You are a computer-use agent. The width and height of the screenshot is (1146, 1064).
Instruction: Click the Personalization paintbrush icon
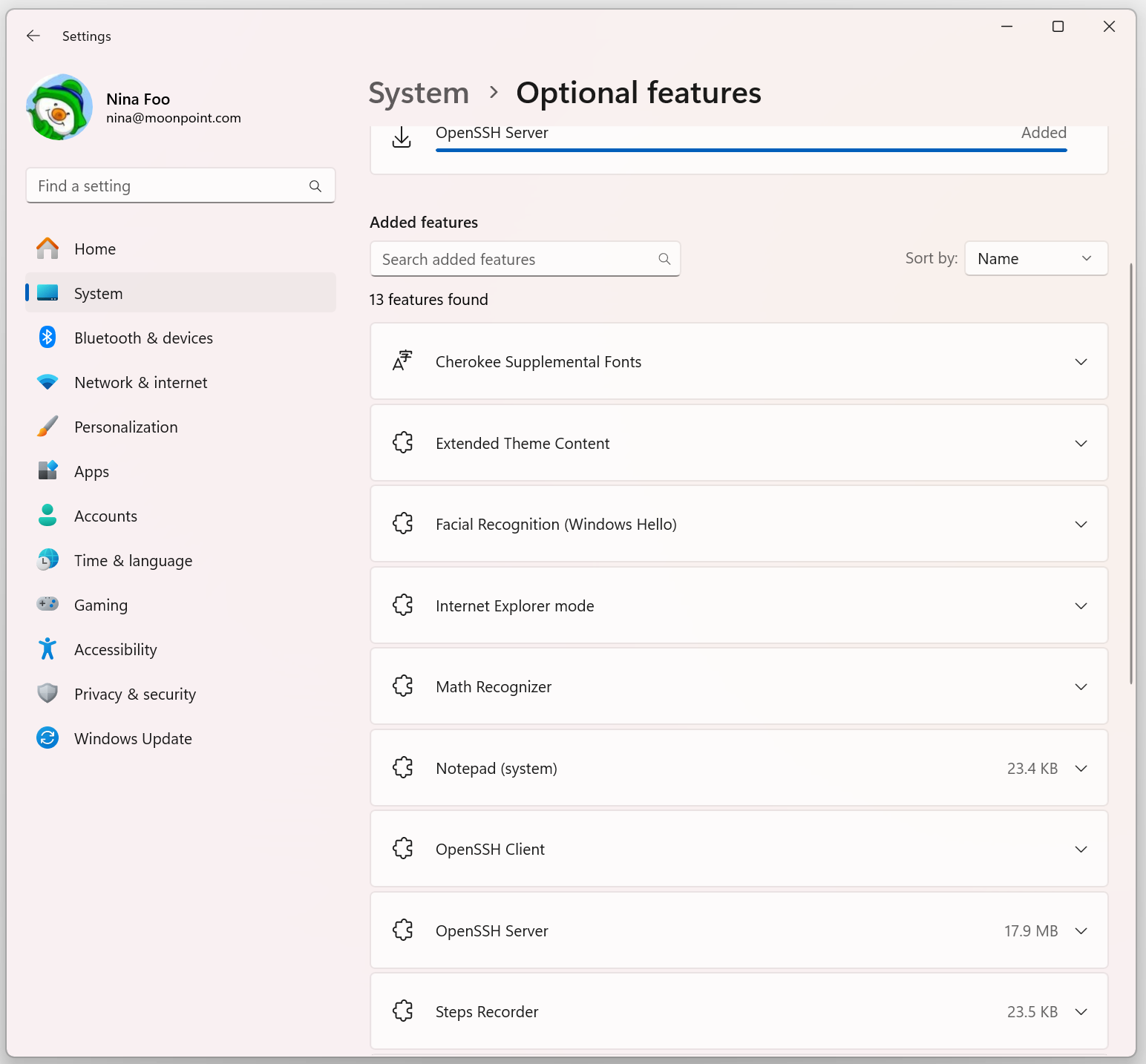(x=48, y=427)
